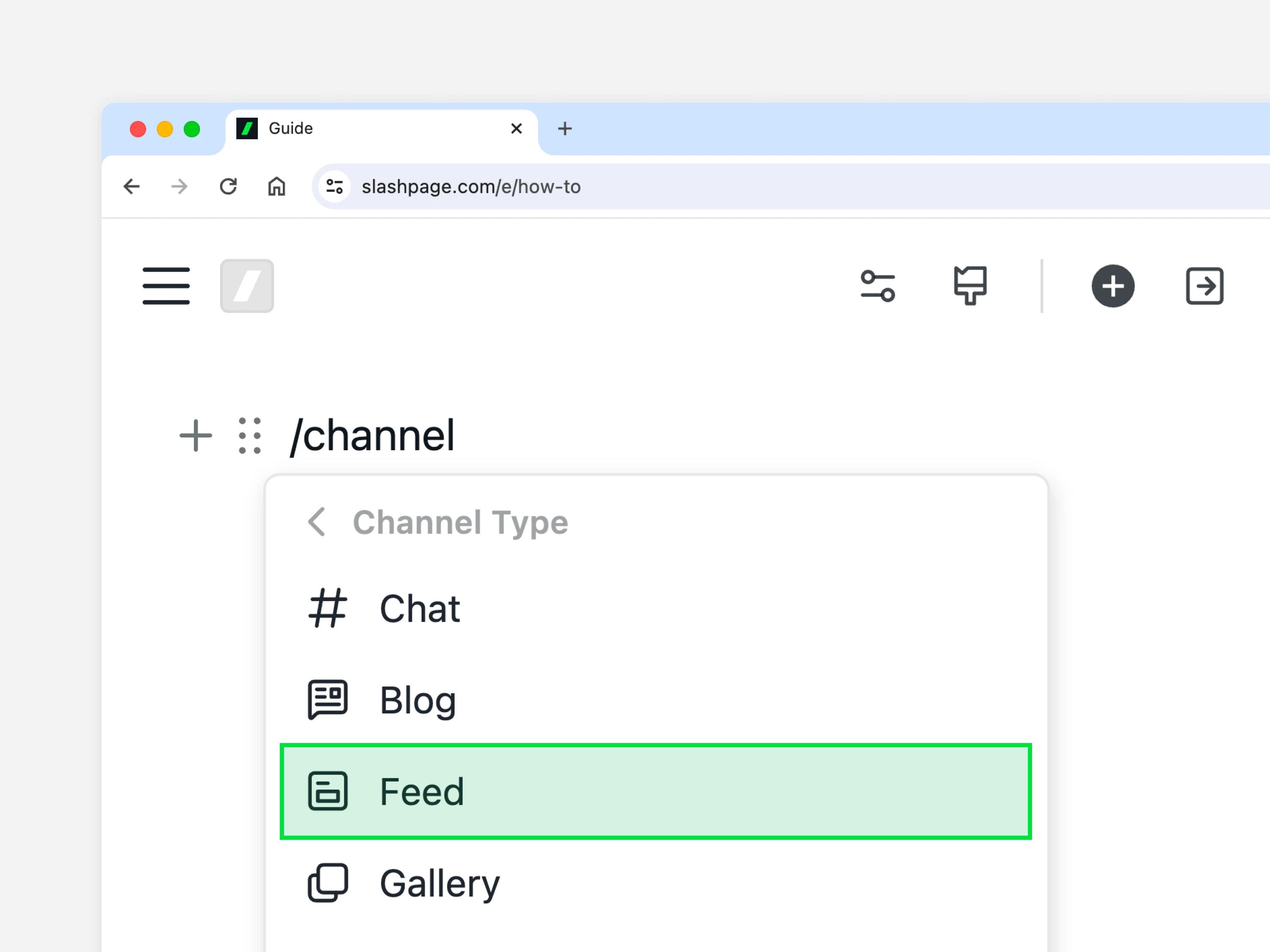Click the blog icon beside Blog
Screen dimensions: 1270x952
[x=328, y=699]
